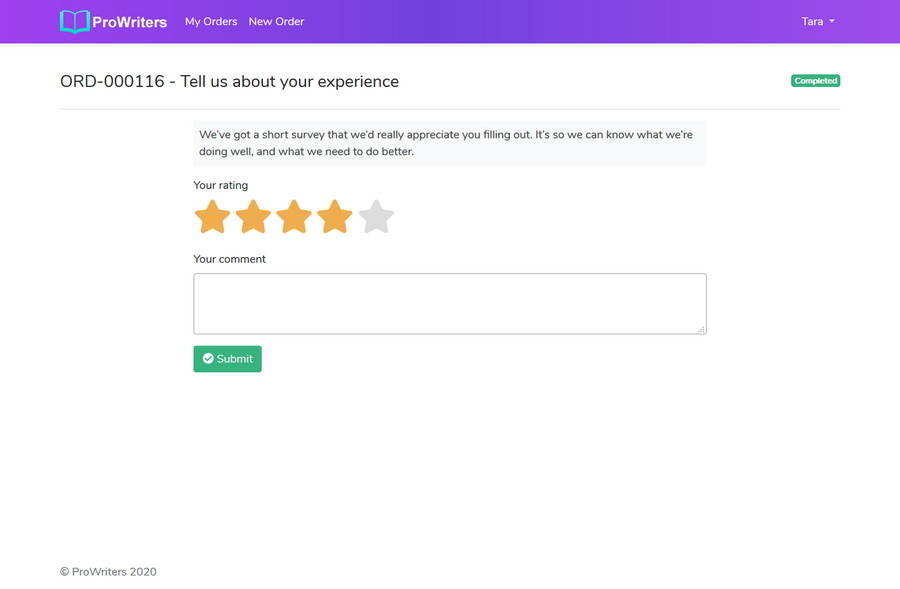
Task: Click the checkmark icon inside the Submit button
Action: tap(206, 358)
